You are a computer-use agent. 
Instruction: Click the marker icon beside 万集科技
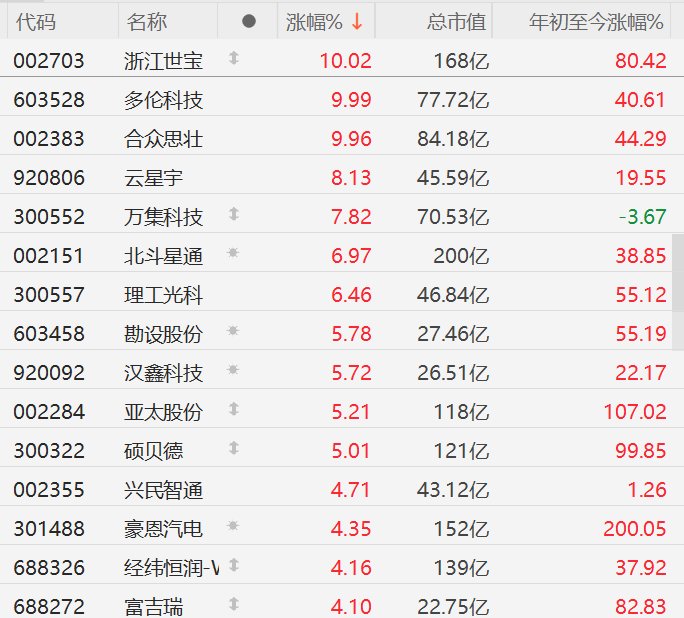(x=234, y=214)
